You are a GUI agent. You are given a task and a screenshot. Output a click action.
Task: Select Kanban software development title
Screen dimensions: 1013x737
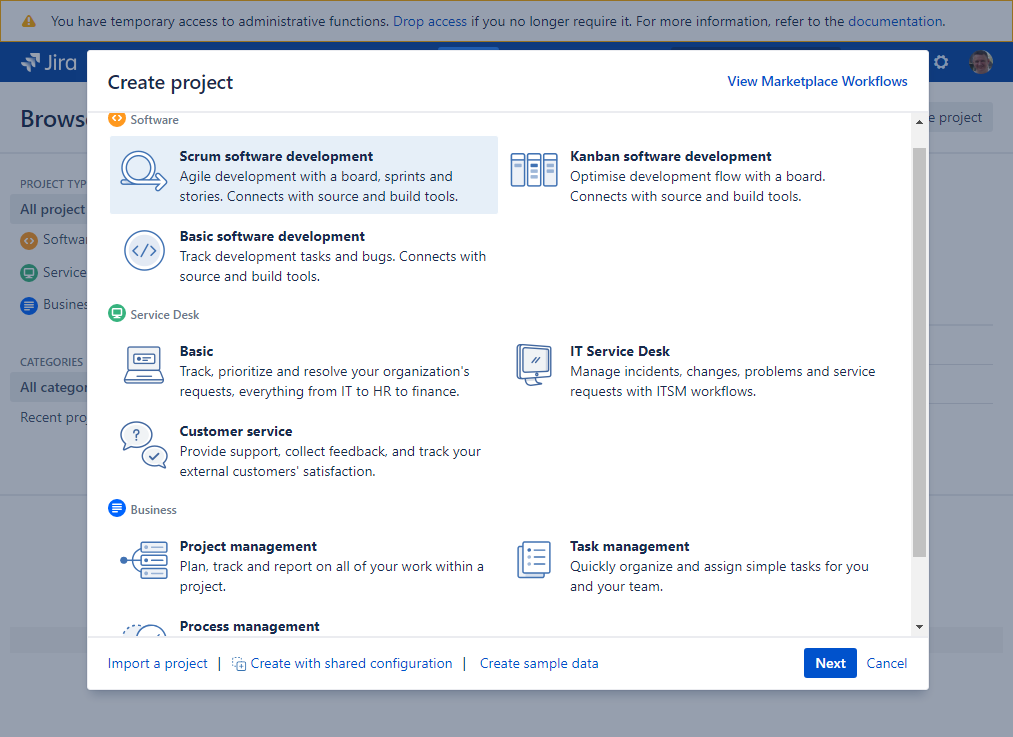(x=671, y=156)
